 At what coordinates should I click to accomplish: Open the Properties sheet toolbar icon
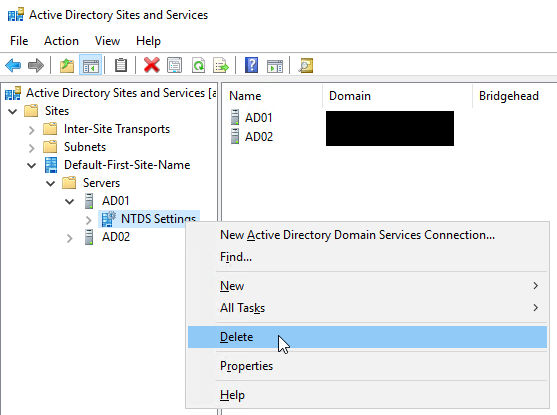(x=174, y=65)
